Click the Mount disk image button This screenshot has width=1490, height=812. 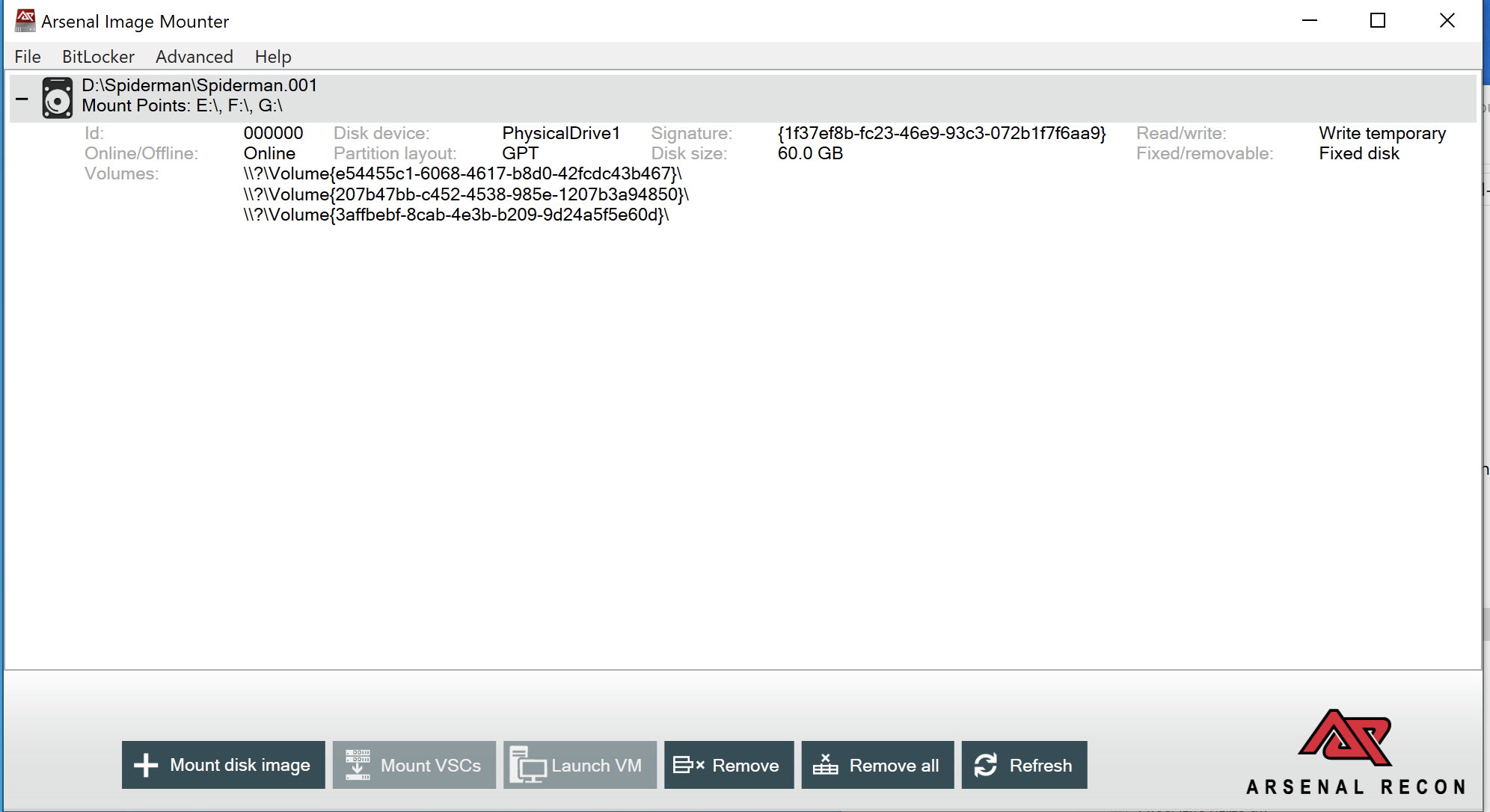pyautogui.click(x=224, y=765)
